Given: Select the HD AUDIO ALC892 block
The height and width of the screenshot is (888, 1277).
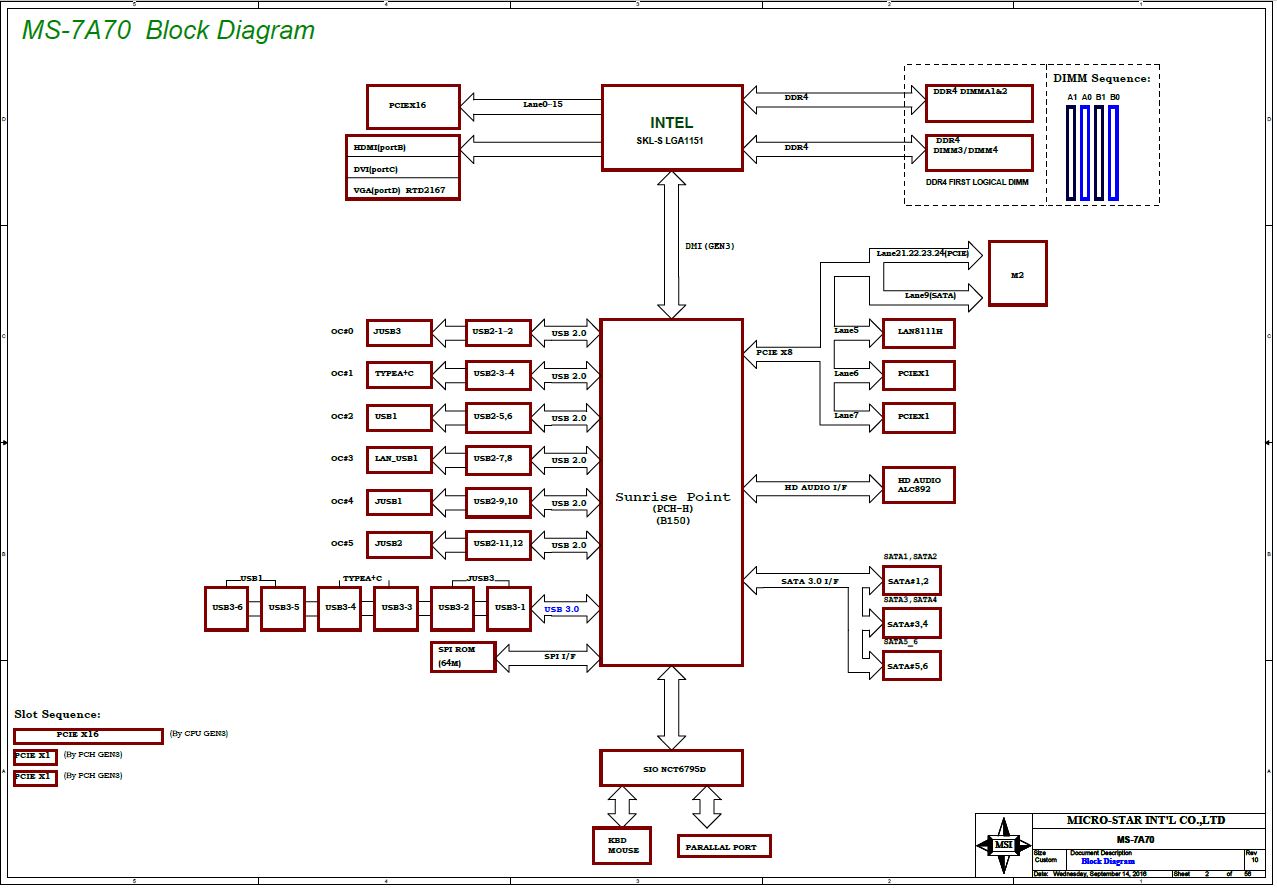Looking at the screenshot, I should (918, 485).
